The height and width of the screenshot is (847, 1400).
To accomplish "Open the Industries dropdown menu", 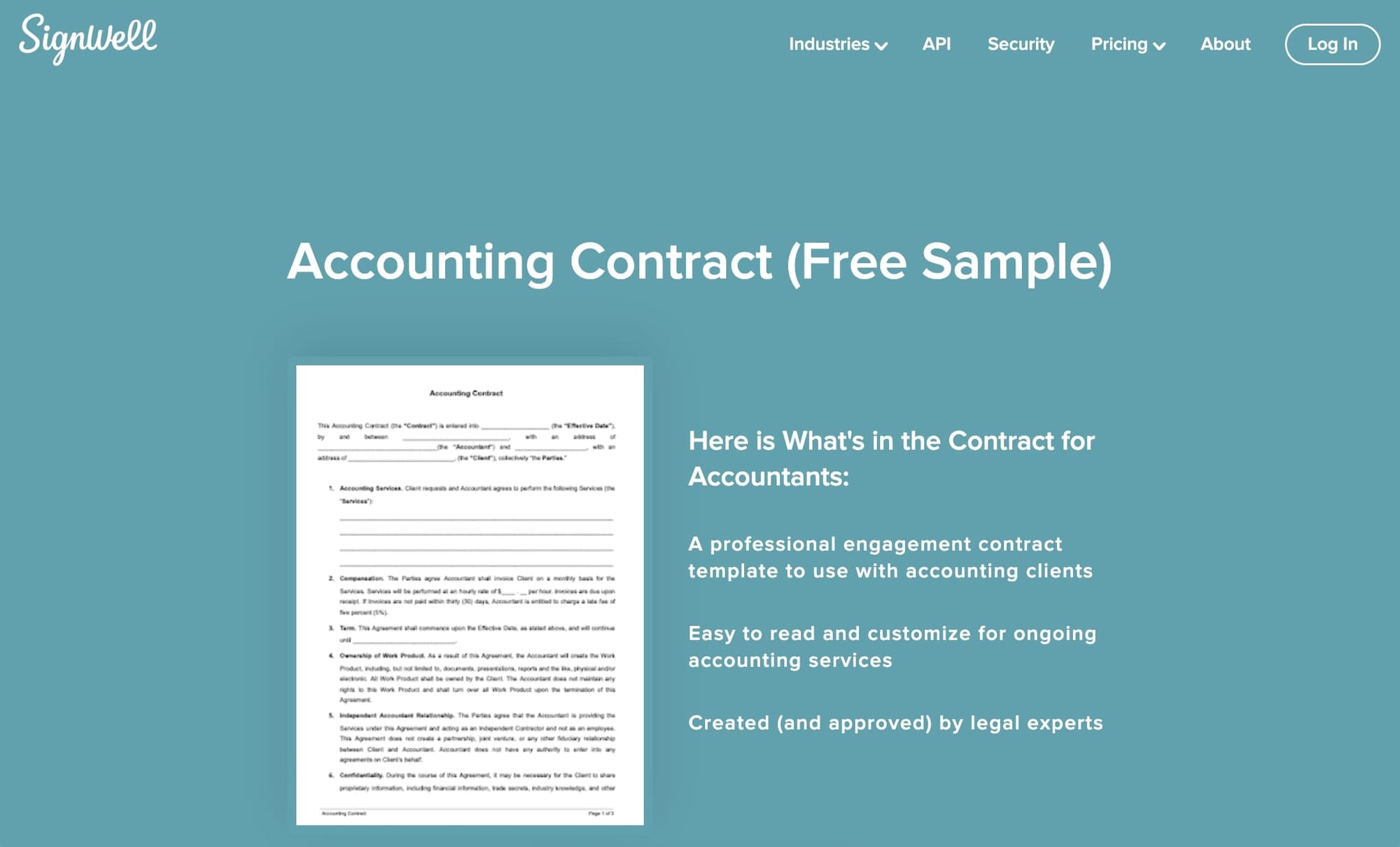I will (x=837, y=43).
